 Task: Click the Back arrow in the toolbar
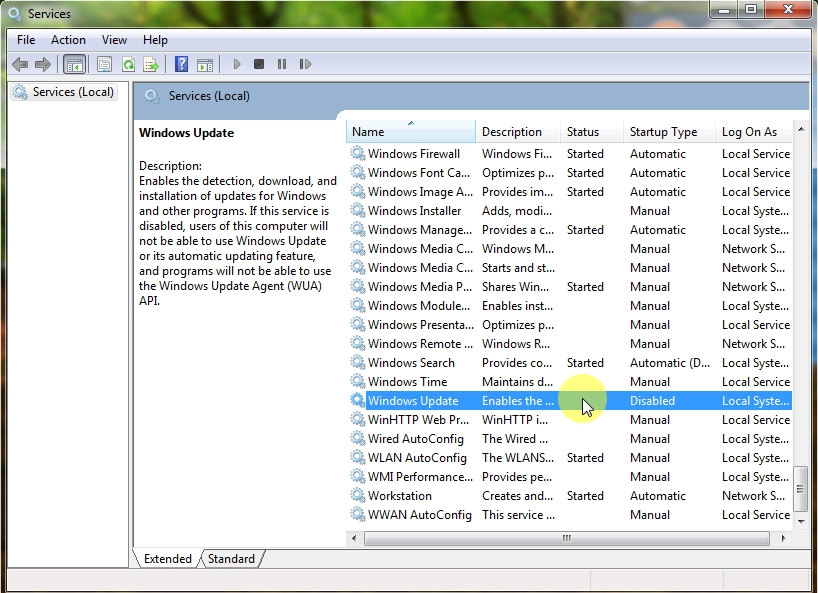tap(19, 64)
